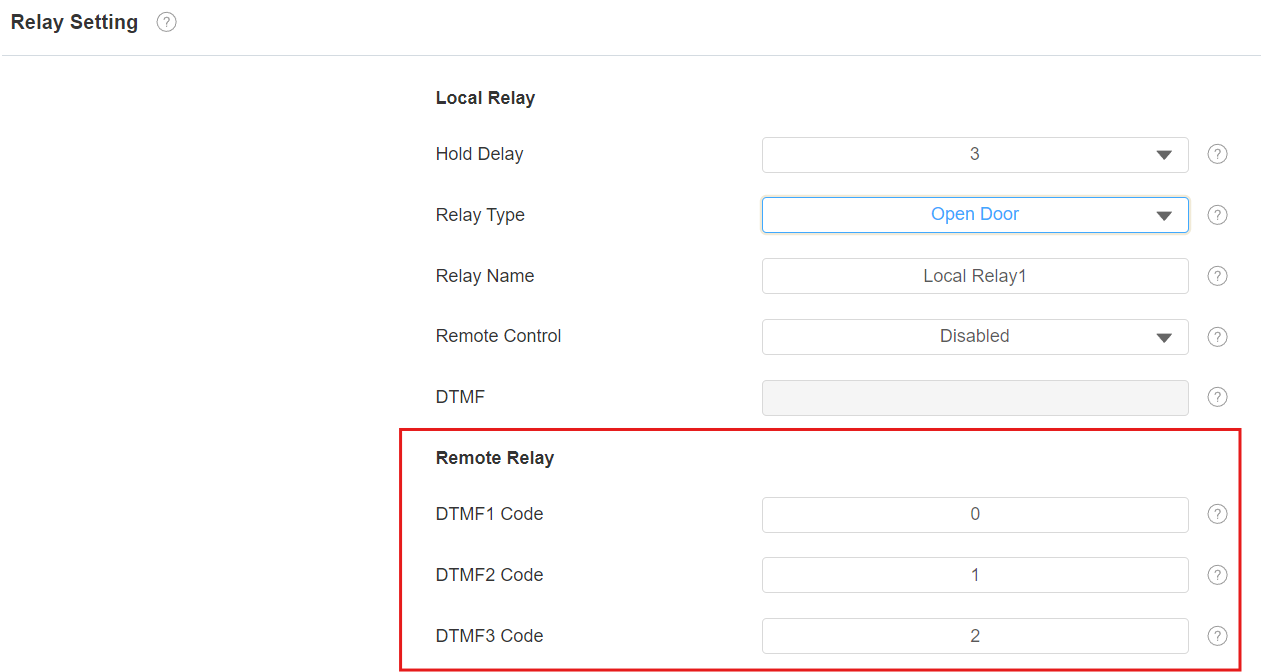The image size is (1261, 672).
Task: Click the Relay Type label
Action: pyautogui.click(x=480, y=215)
